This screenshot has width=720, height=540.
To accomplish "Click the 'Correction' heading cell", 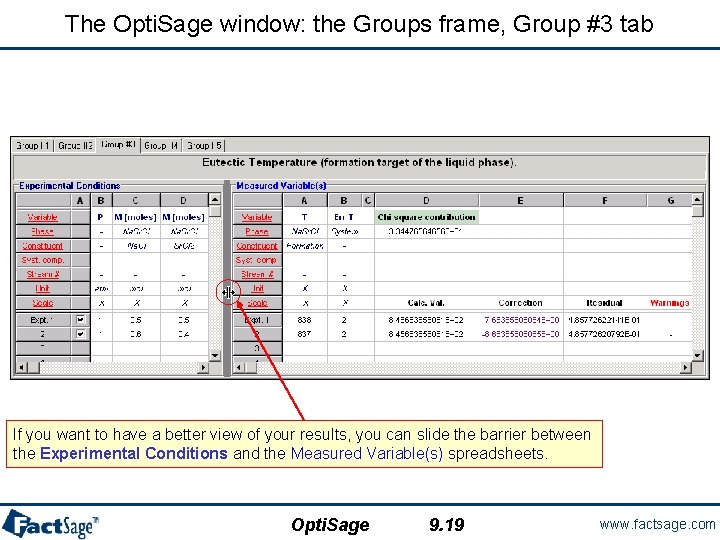I will (x=521, y=303).
